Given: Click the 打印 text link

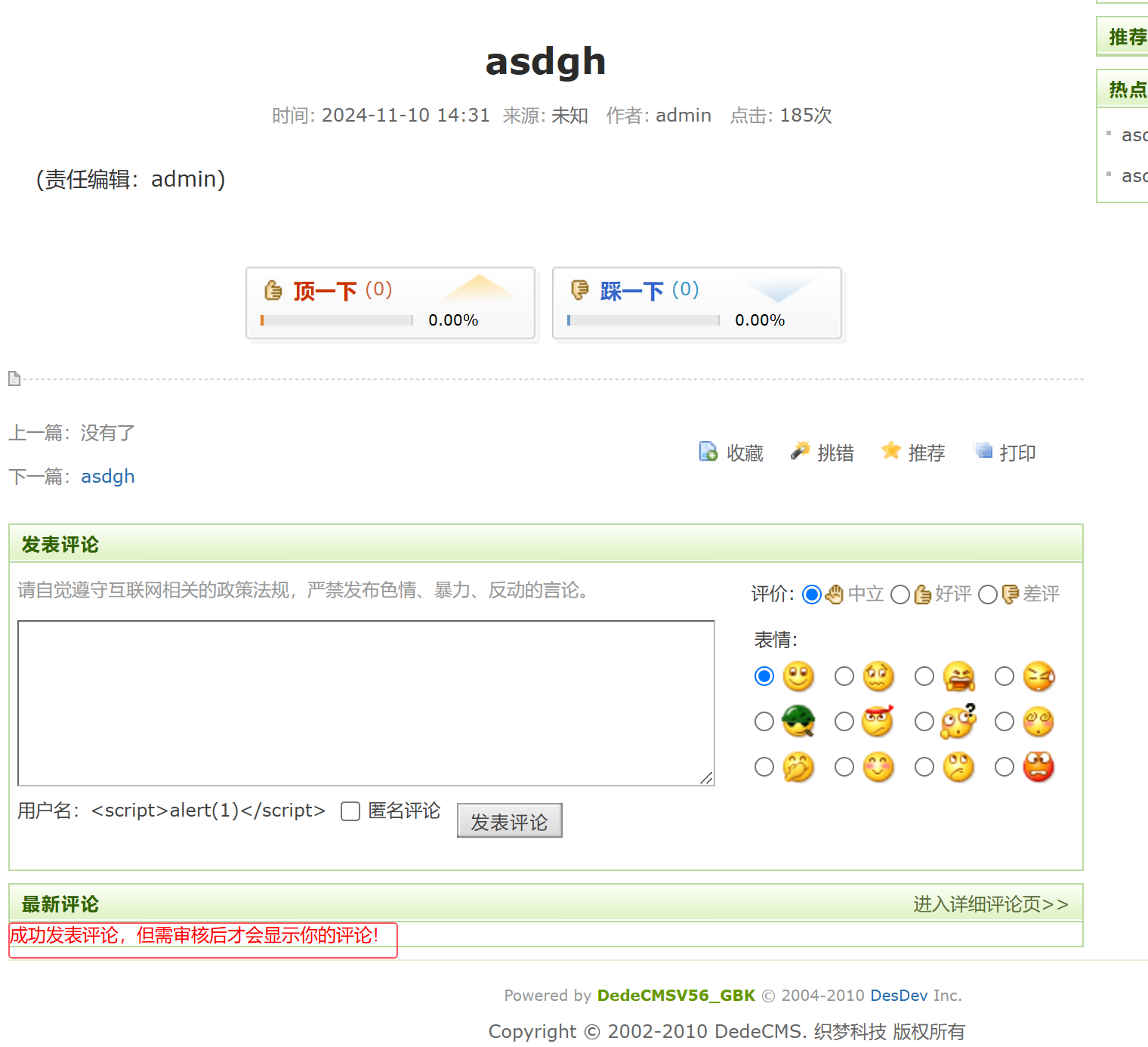Looking at the screenshot, I should (x=1018, y=452).
